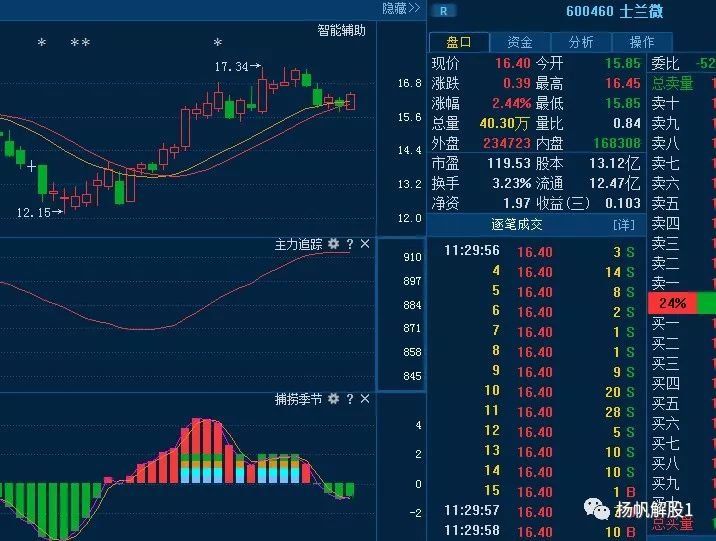Click the 逐笔成交 header

pos(517,224)
